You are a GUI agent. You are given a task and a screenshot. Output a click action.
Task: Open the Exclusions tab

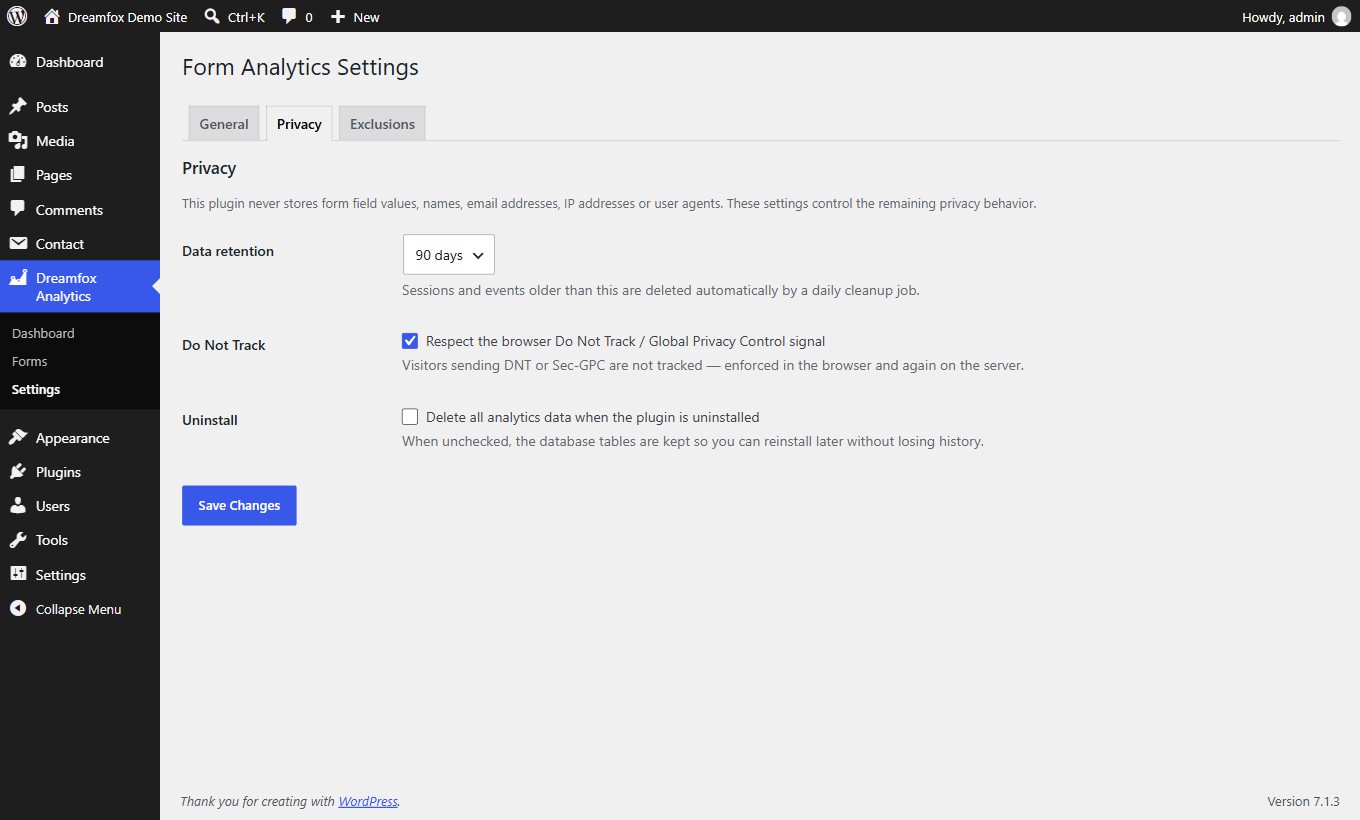point(382,124)
